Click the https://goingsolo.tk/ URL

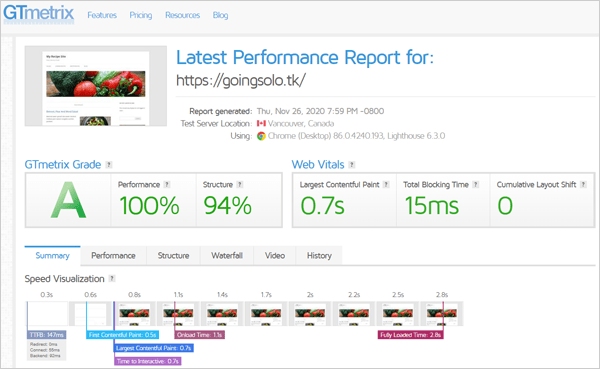[241, 80]
